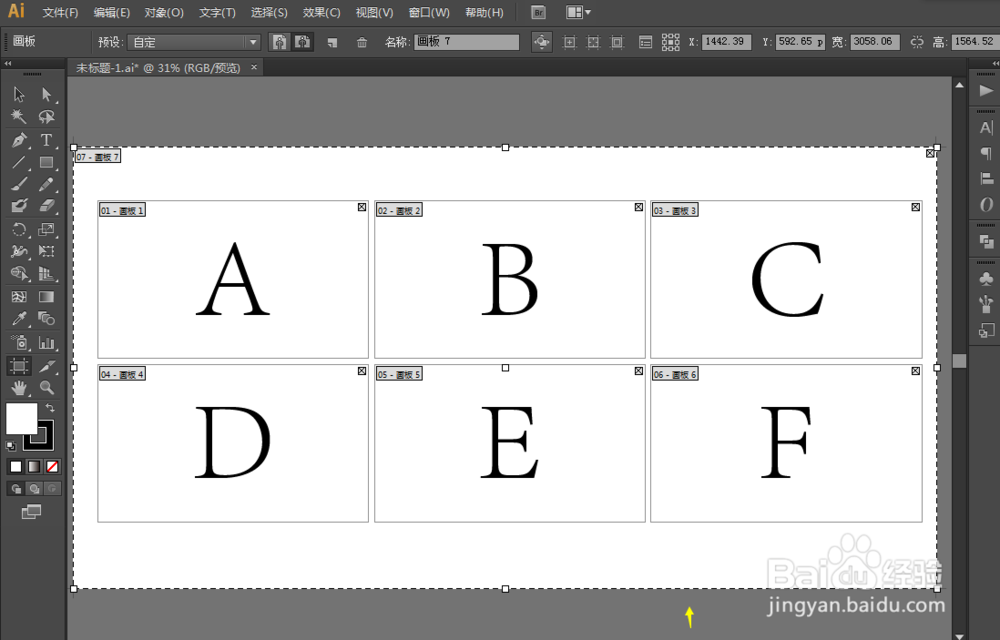Select the Rectangle tool

46,162
